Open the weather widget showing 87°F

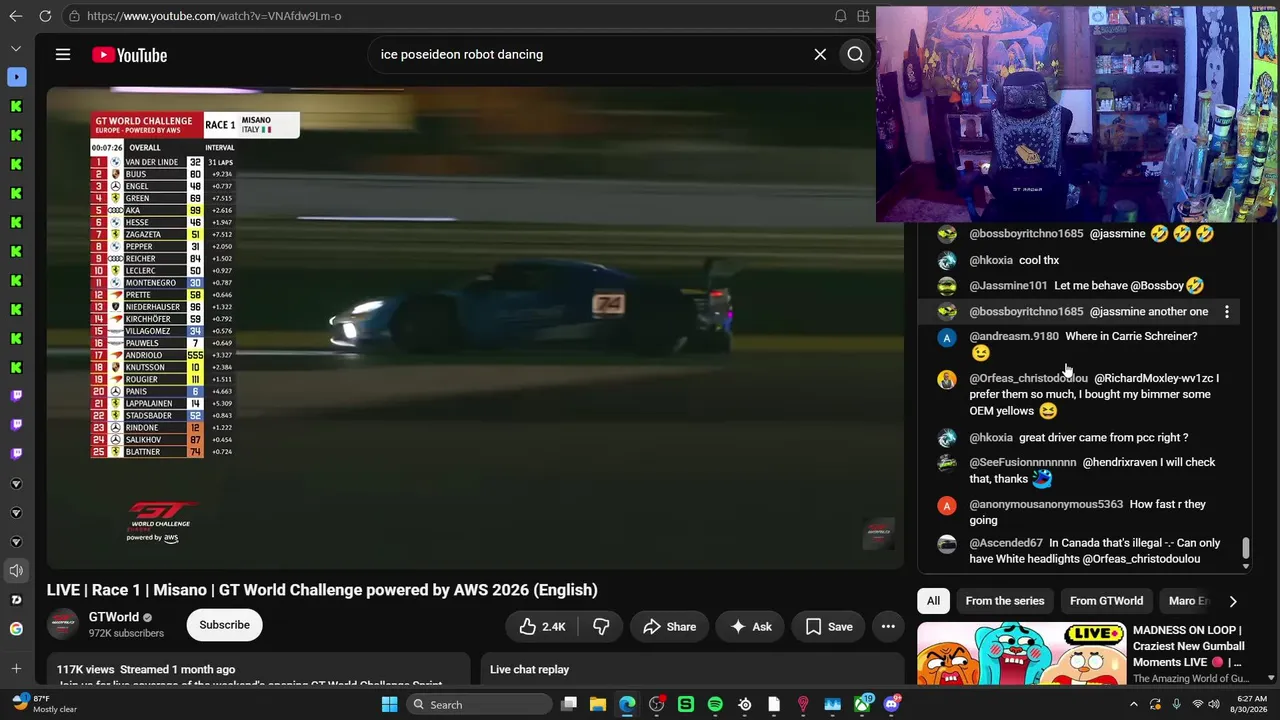pyautogui.click(x=45, y=704)
